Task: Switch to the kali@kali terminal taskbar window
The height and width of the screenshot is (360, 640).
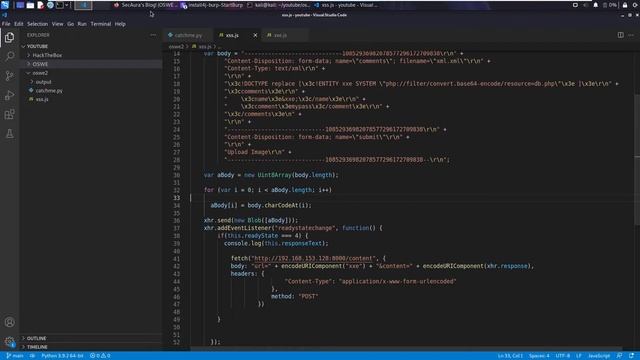Action: [x=279, y=5]
